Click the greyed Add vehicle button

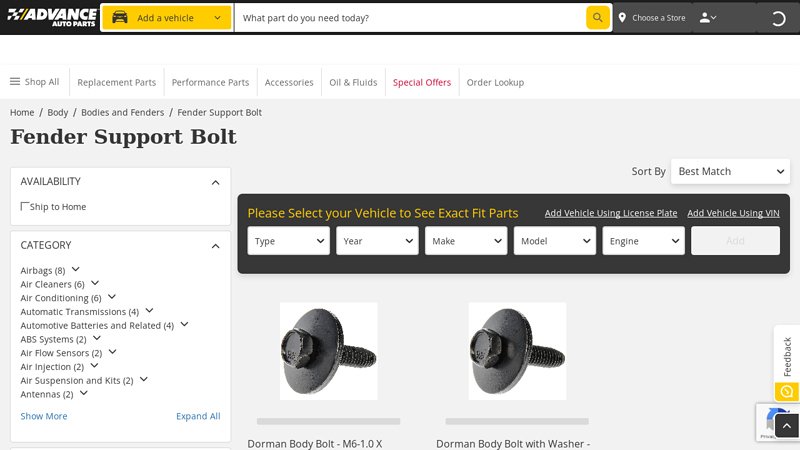(735, 241)
